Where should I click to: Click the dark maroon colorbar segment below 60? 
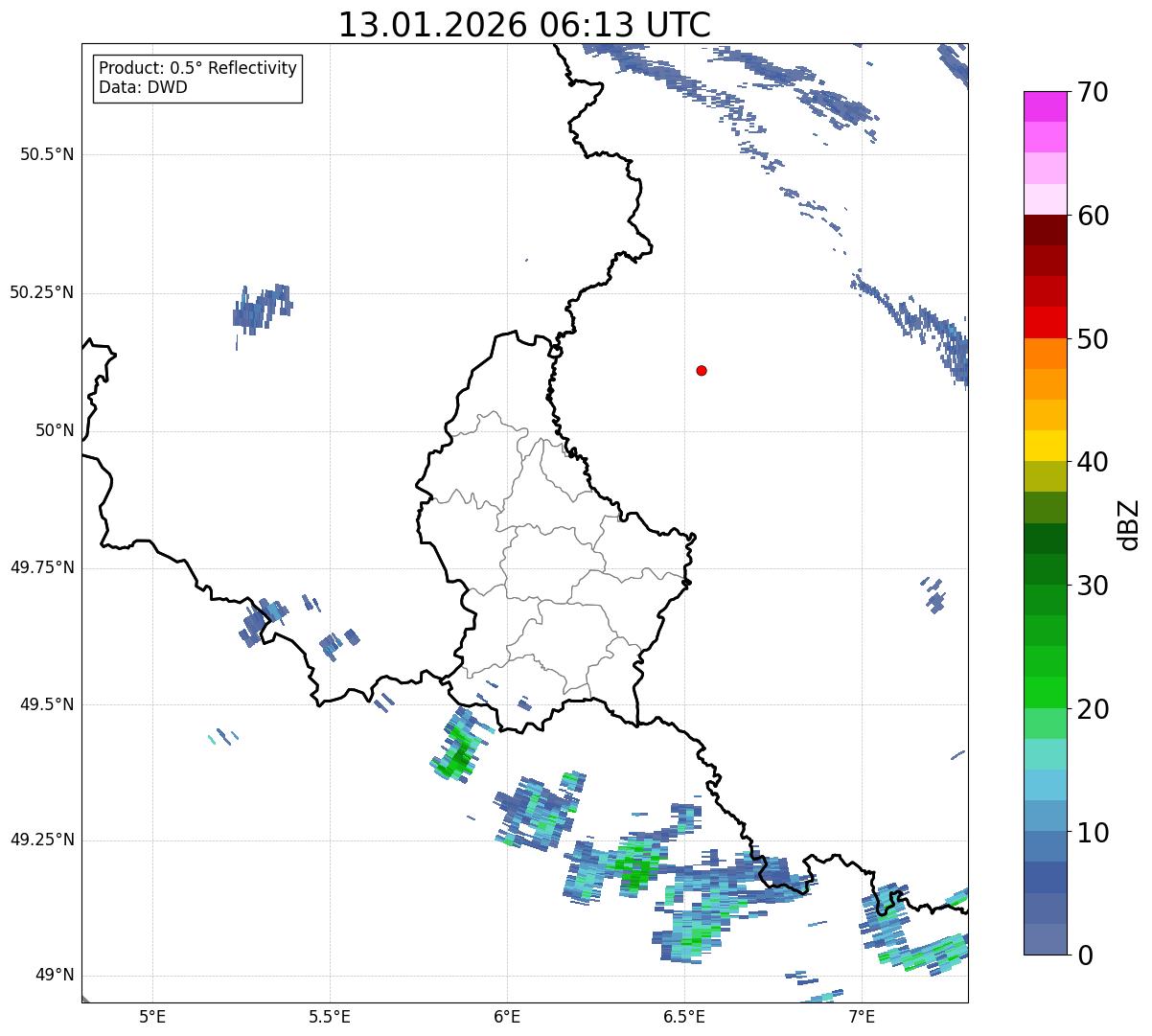point(1046,230)
